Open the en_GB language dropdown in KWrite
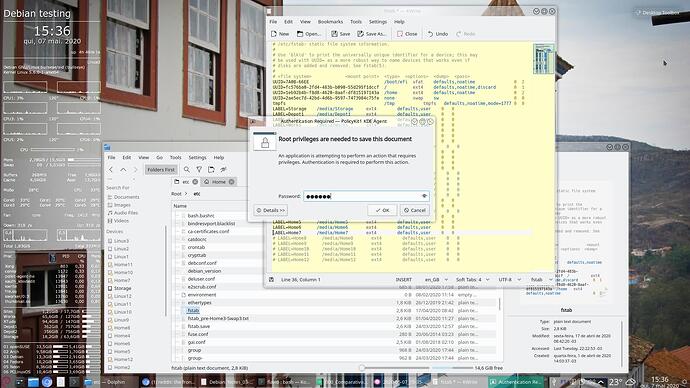 point(436,280)
